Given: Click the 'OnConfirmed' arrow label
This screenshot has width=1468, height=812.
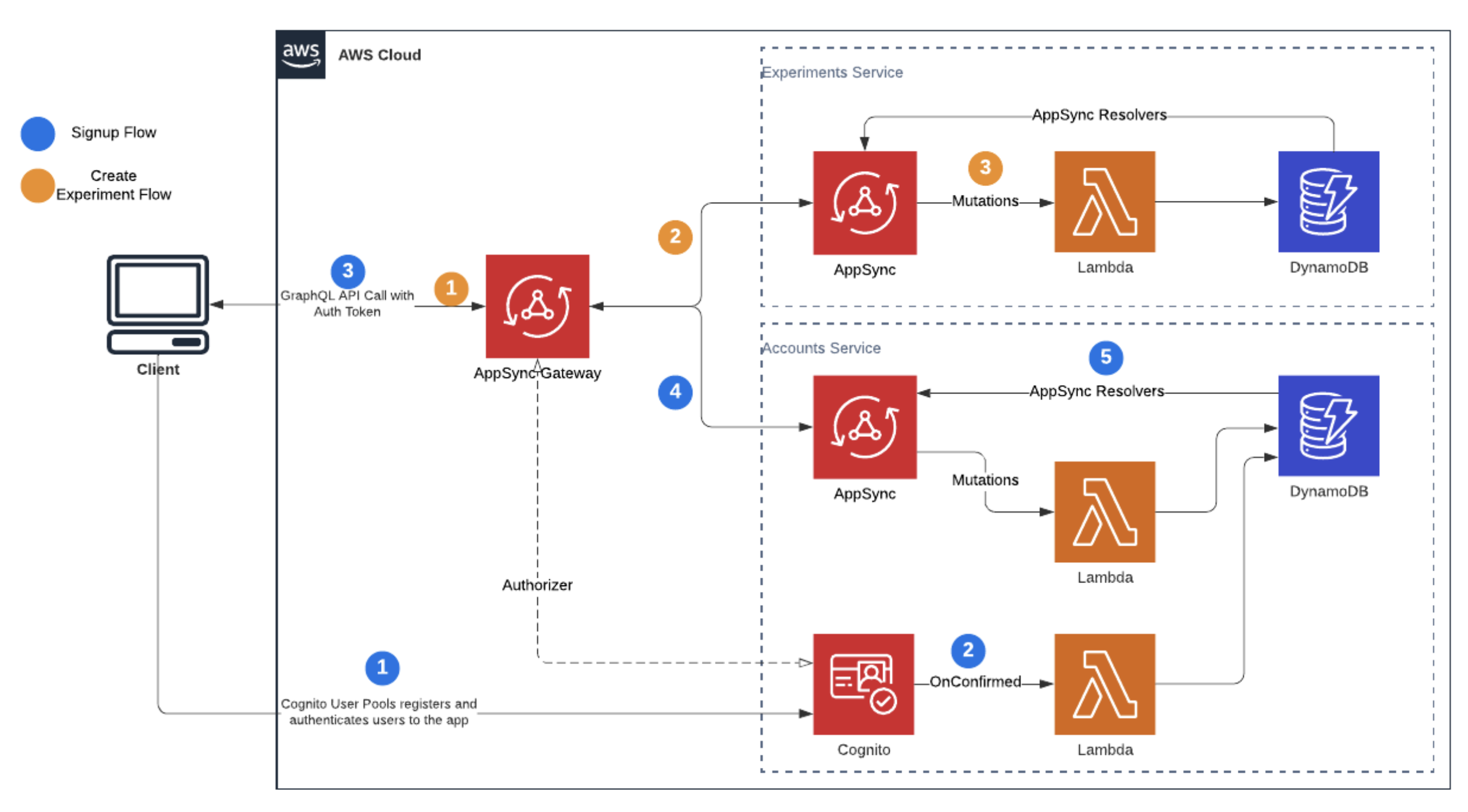Looking at the screenshot, I should click(975, 681).
